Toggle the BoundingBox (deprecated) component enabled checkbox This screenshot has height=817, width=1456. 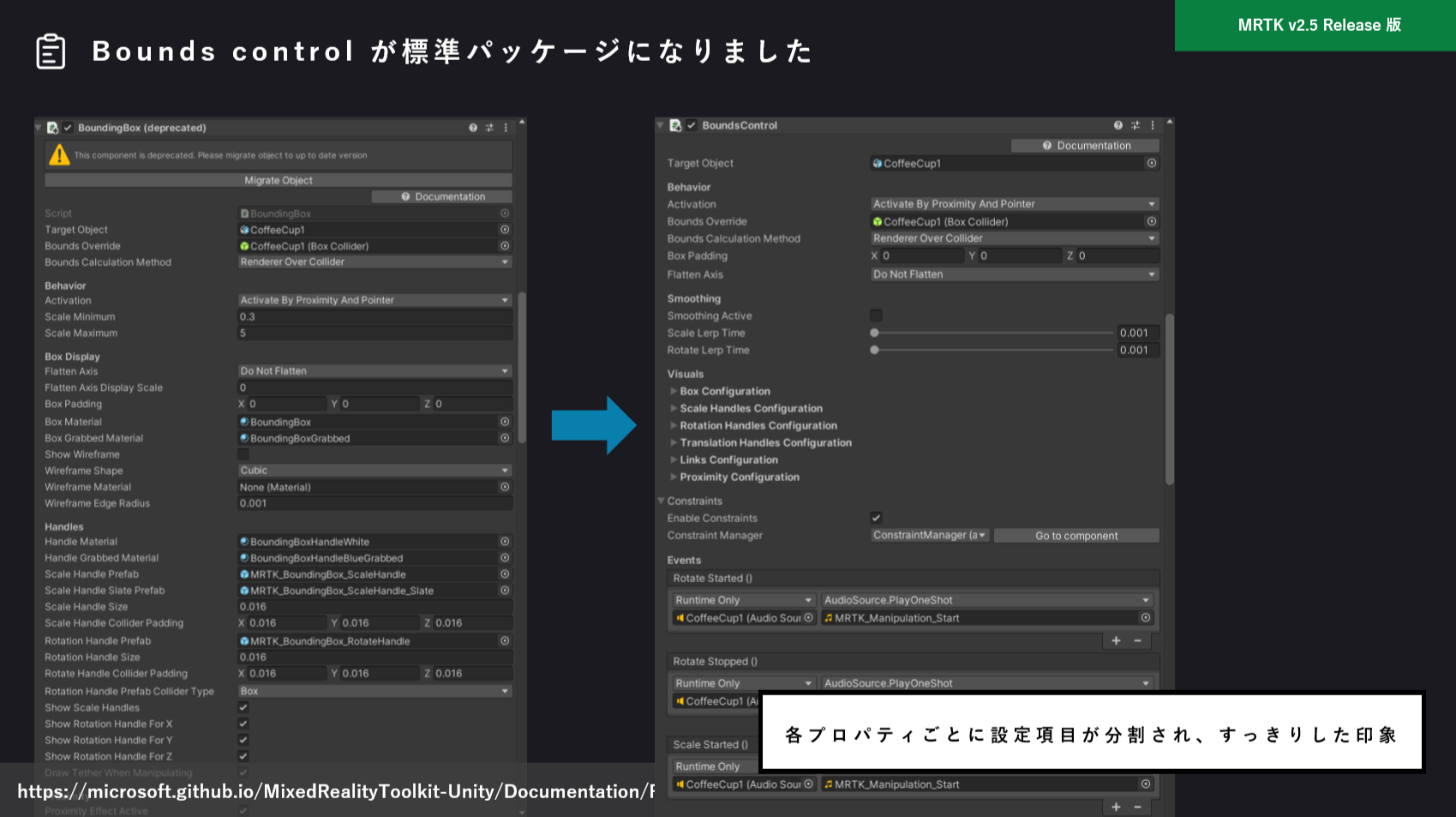click(68, 128)
